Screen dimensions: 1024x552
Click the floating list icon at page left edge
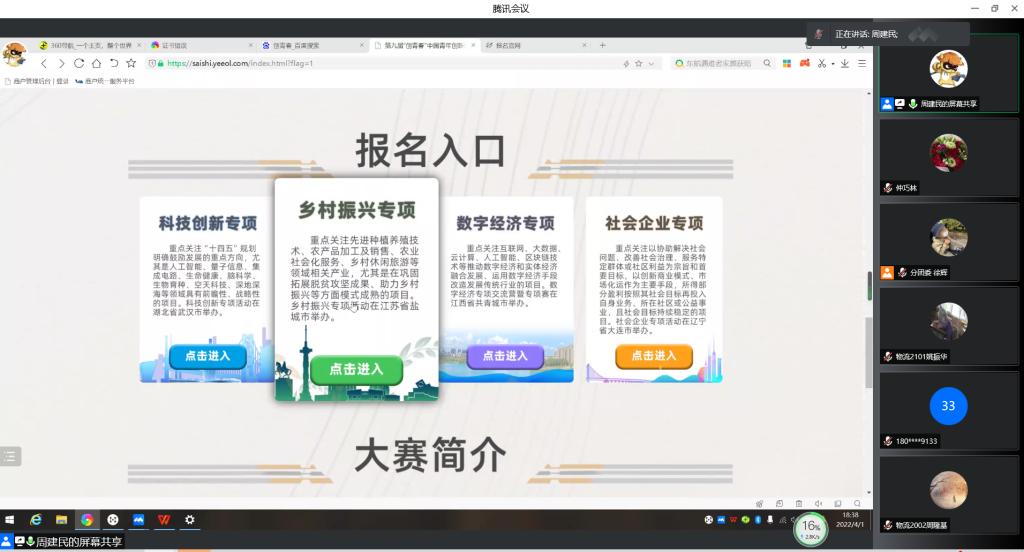[x=10, y=456]
